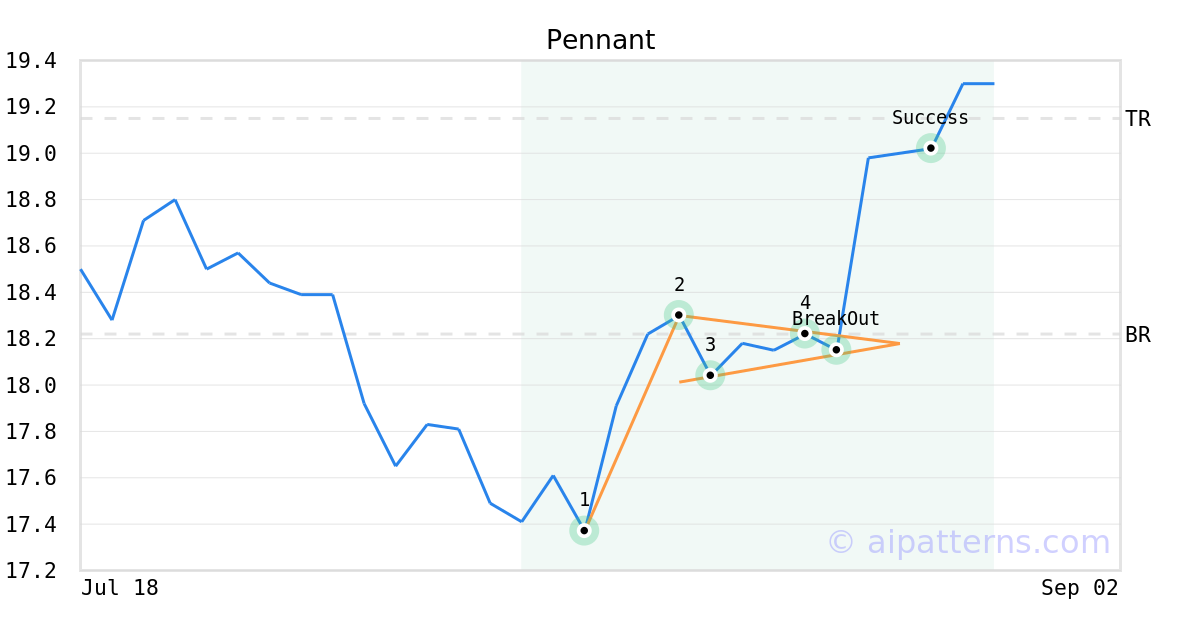The height and width of the screenshot is (630, 1200).
Task: Click the orange flagpole line
Action: (x=631, y=423)
